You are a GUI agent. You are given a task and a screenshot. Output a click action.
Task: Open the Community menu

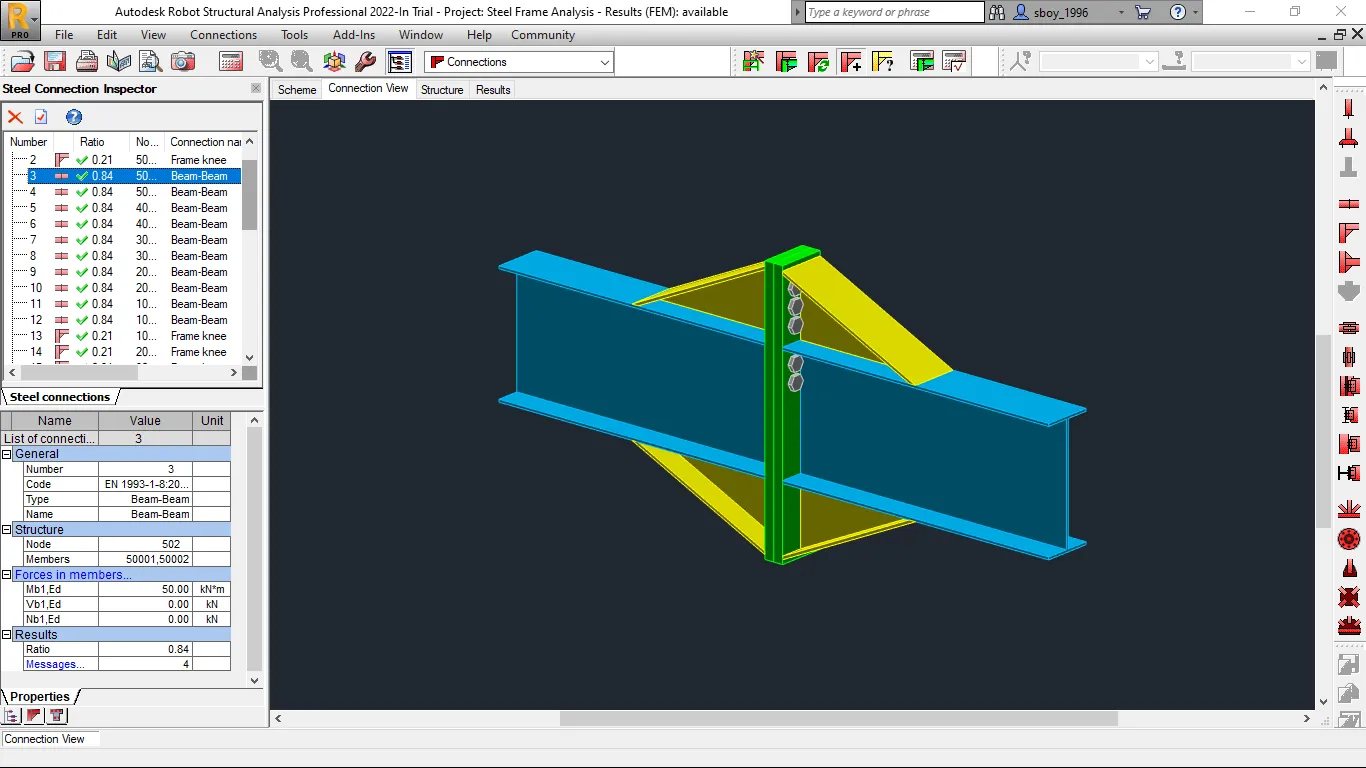543,35
